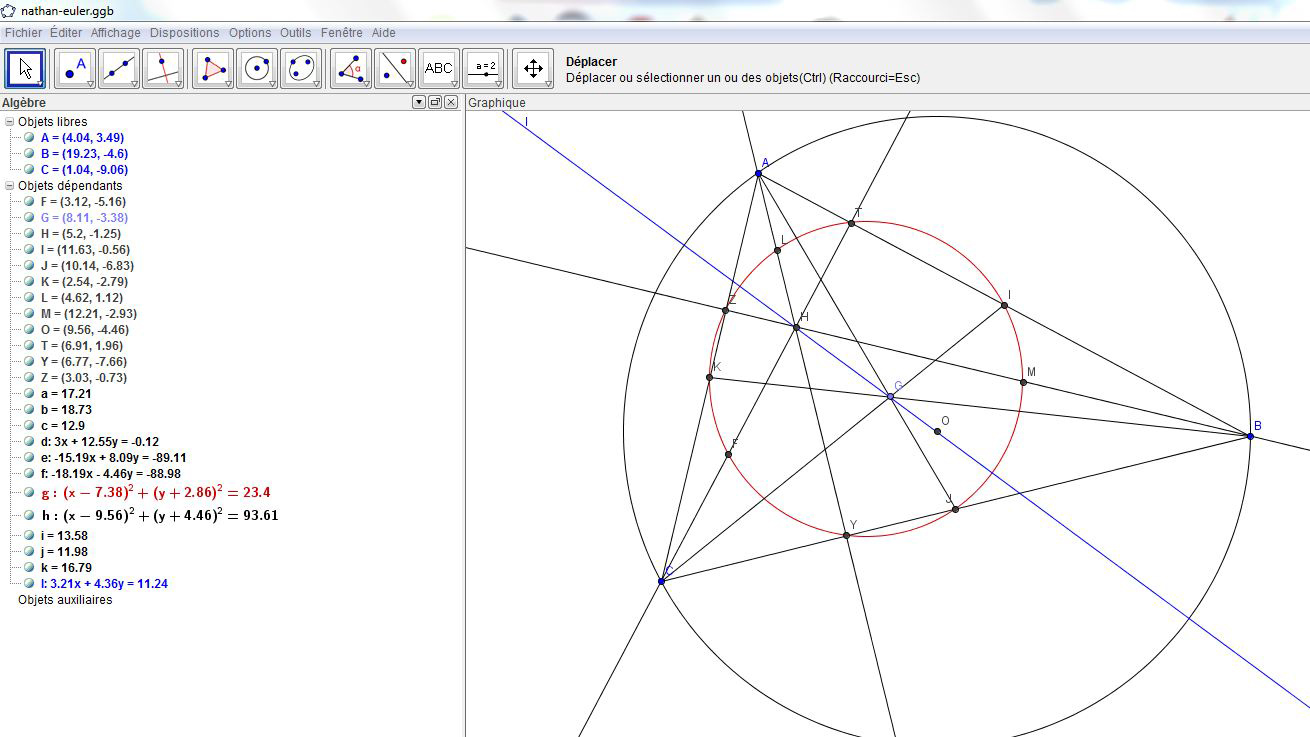This screenshot has height=737, width=1310.
Task: Select the New Point tool
Action: [x=74, y=68]
